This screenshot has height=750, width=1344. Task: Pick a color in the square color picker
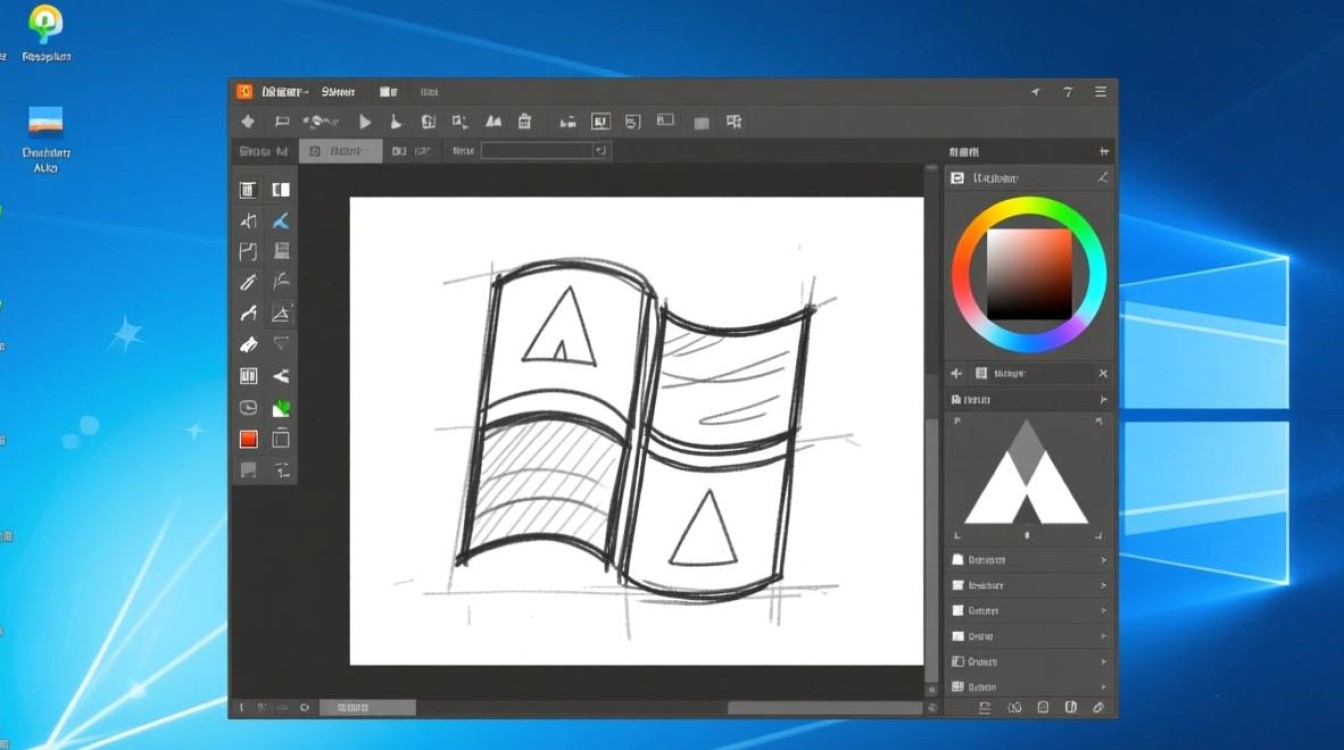coord(1029,273)
